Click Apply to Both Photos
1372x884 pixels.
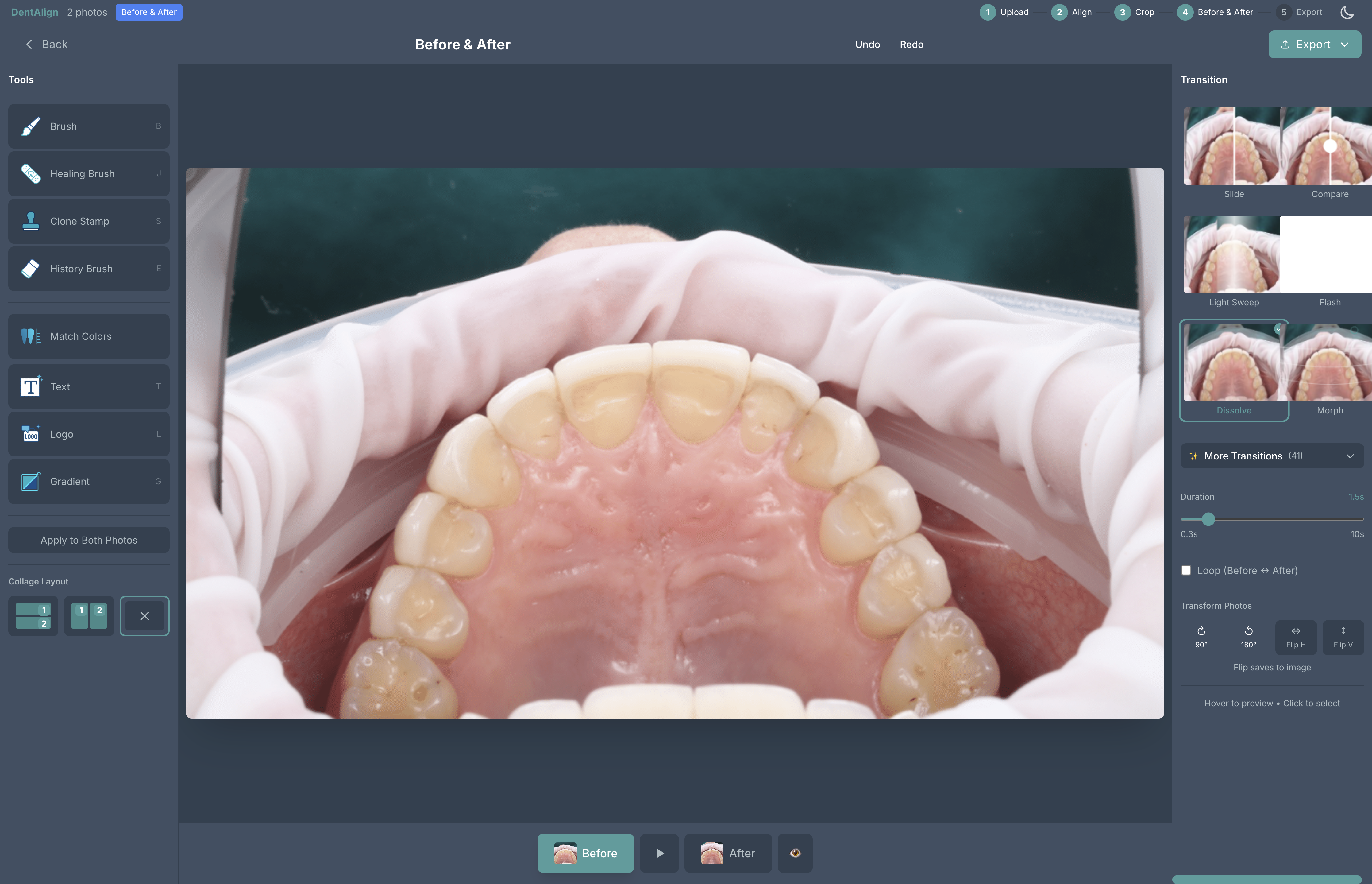[x=88, y=540]
